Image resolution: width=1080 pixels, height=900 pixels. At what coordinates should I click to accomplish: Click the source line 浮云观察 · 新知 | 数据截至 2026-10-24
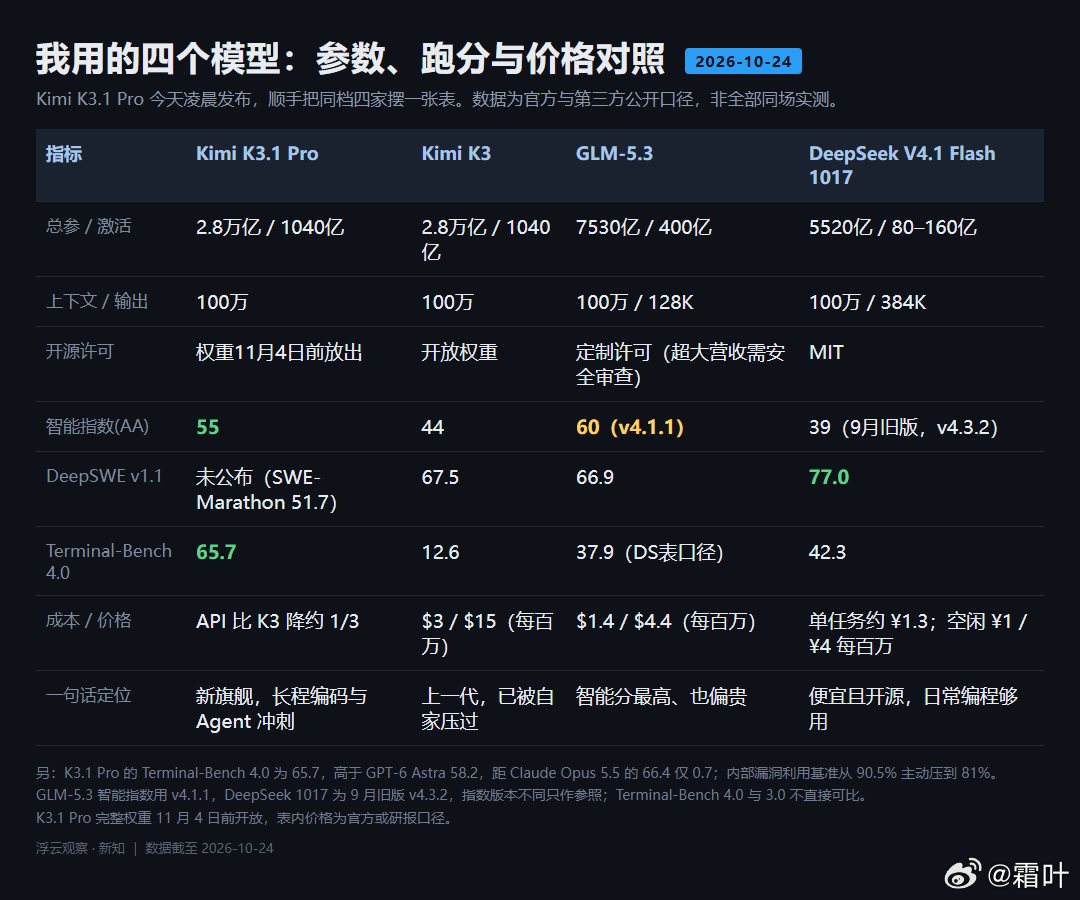tap(155, 848)
